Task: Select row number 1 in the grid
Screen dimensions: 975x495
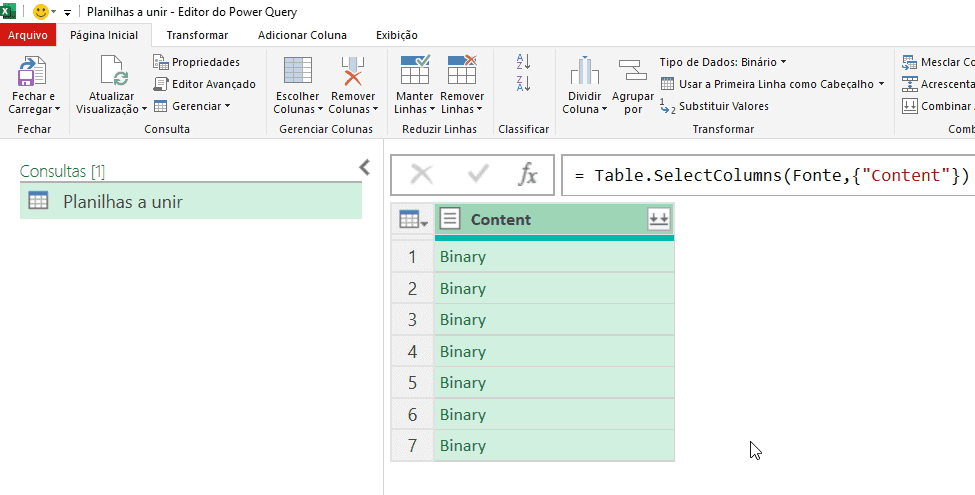Action: pos(412,257)
